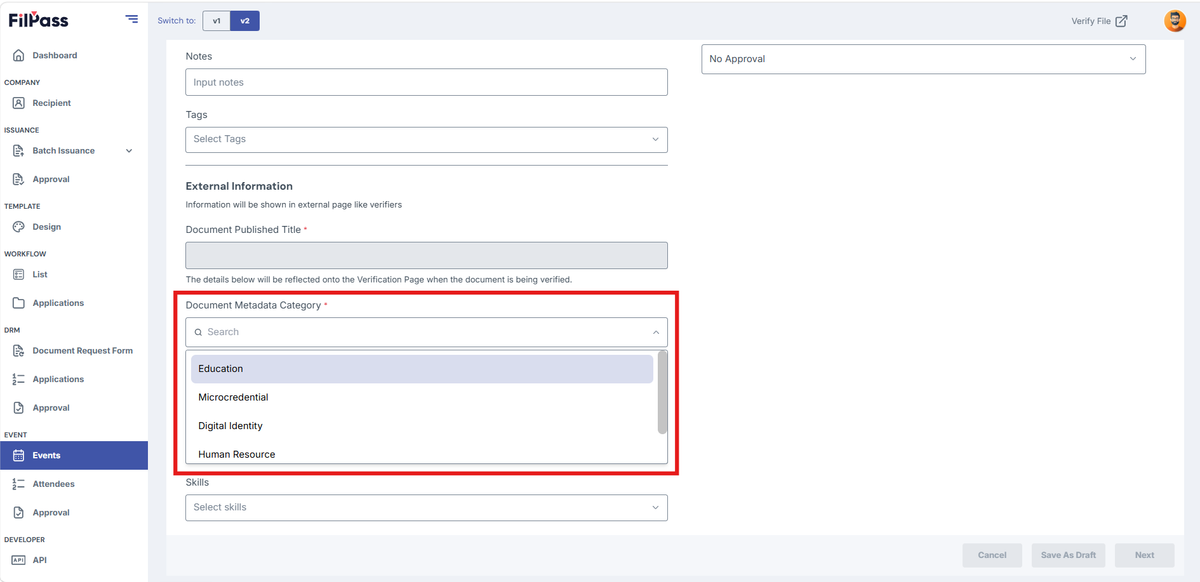Click the Next button
This screenshot has width=1200, height=582.
[1144, 555]
